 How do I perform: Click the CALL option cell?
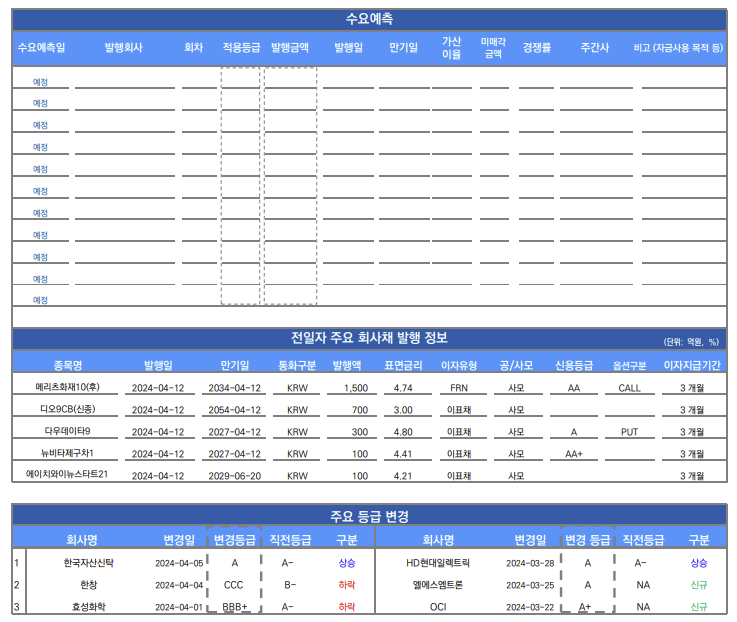629,387
